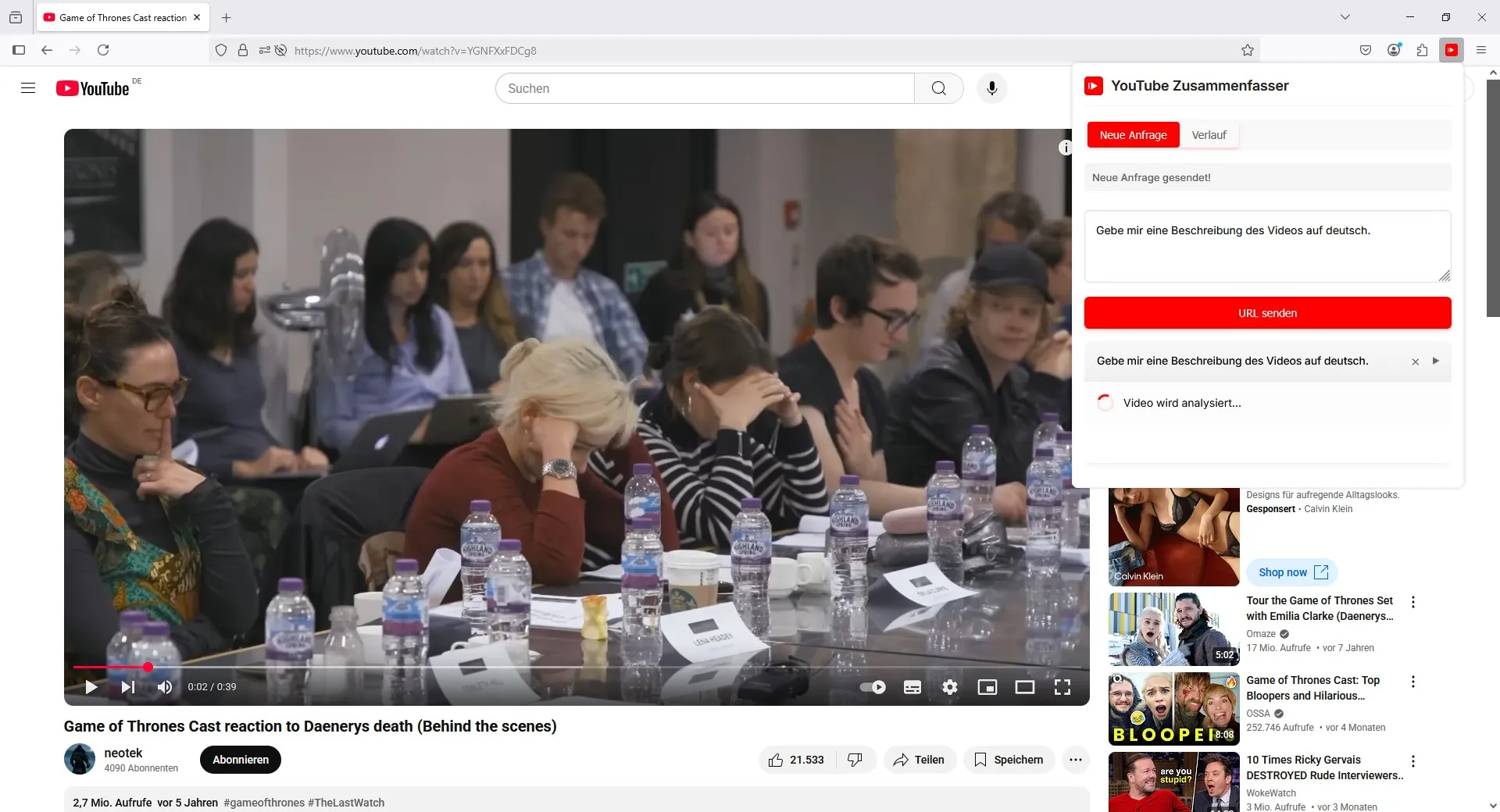Subscribe with the Abonnieren button

[x=241, y=760]
